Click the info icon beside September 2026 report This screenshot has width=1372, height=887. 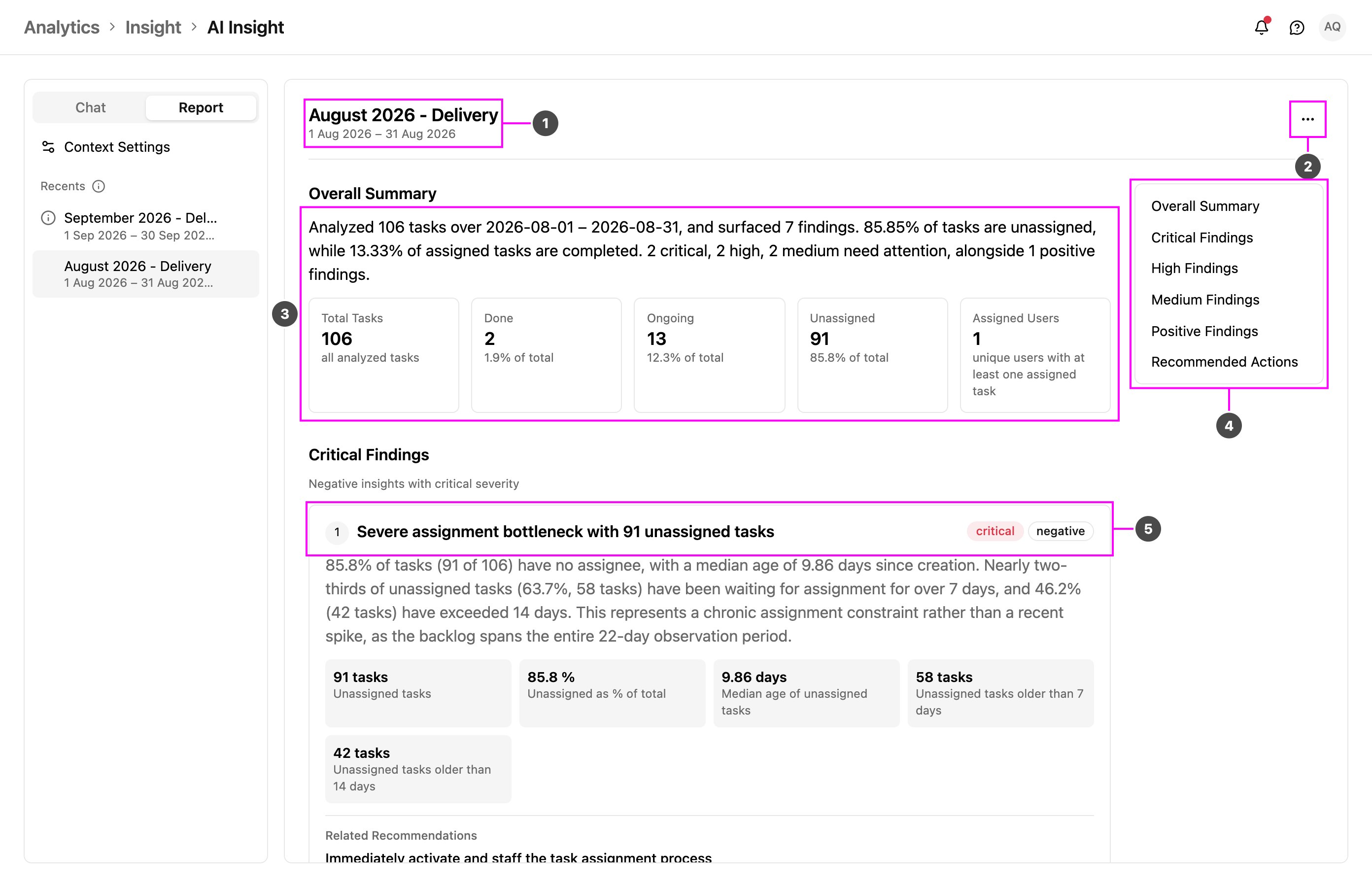pyautogui.click(x=48, y=218)
